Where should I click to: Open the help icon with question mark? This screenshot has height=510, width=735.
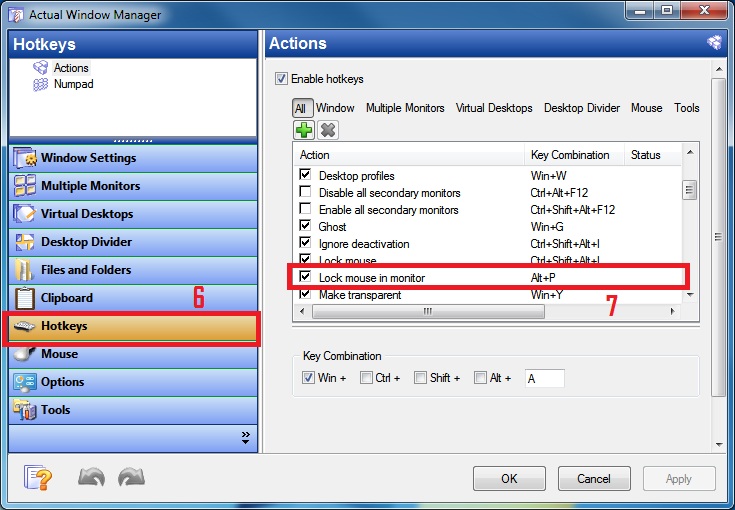38,478
